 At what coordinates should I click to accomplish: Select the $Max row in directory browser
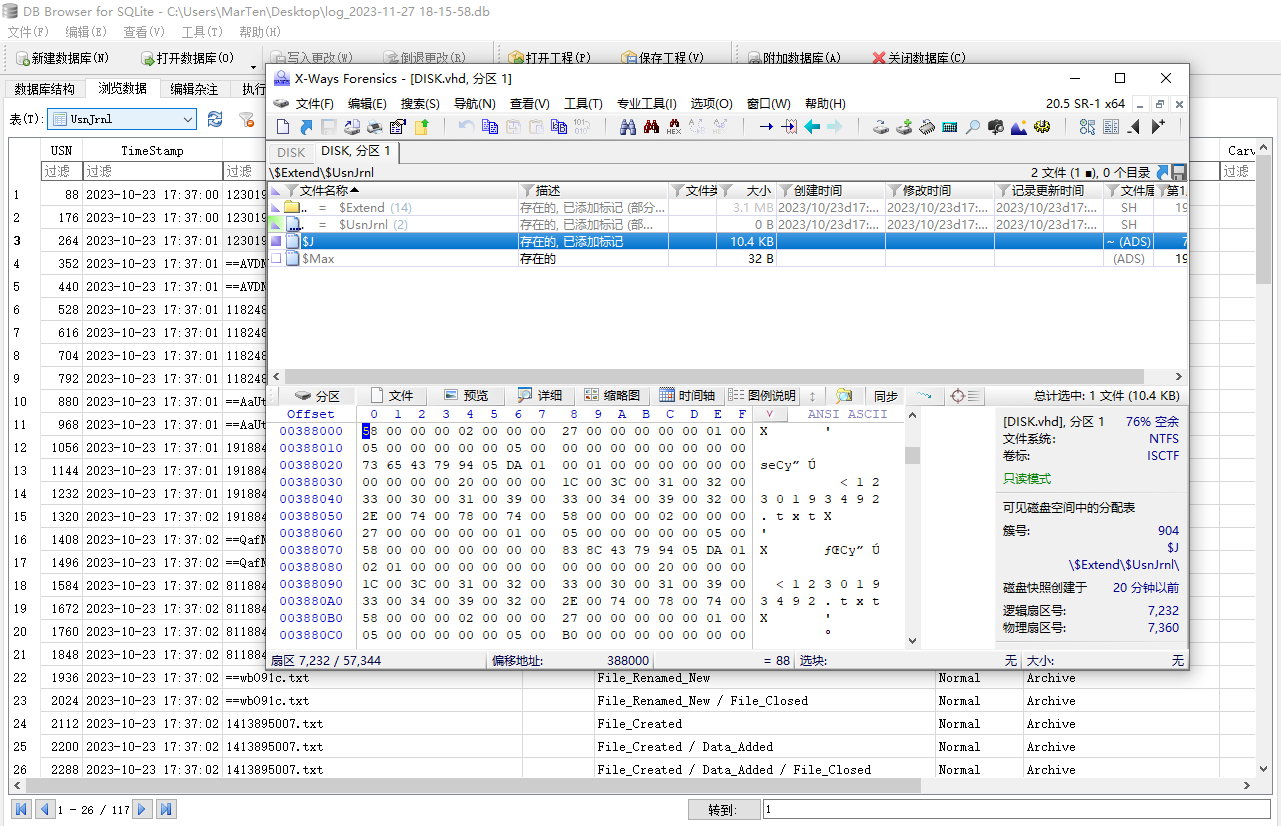point(727,258)
